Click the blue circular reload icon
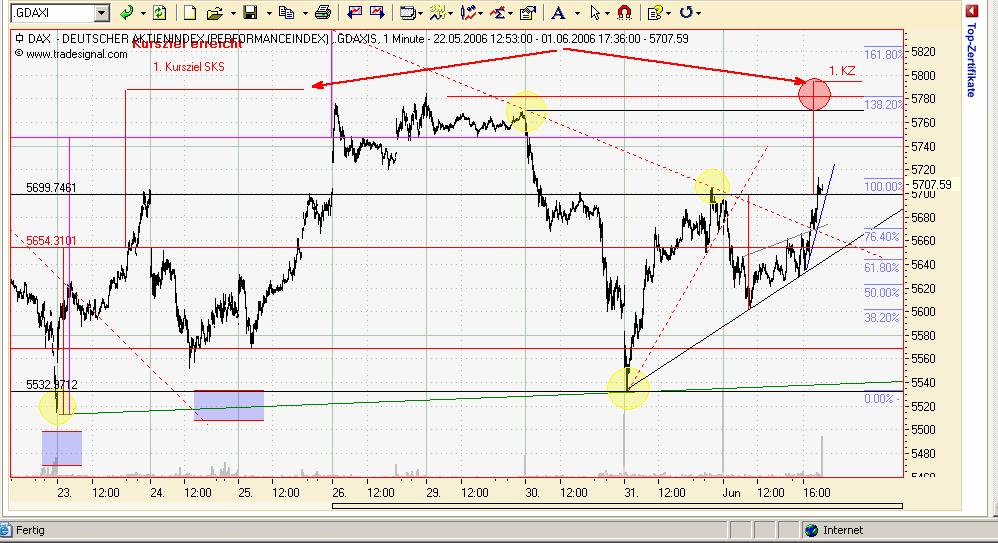This screenshot has height=543, width=998. tap(685, 12)
